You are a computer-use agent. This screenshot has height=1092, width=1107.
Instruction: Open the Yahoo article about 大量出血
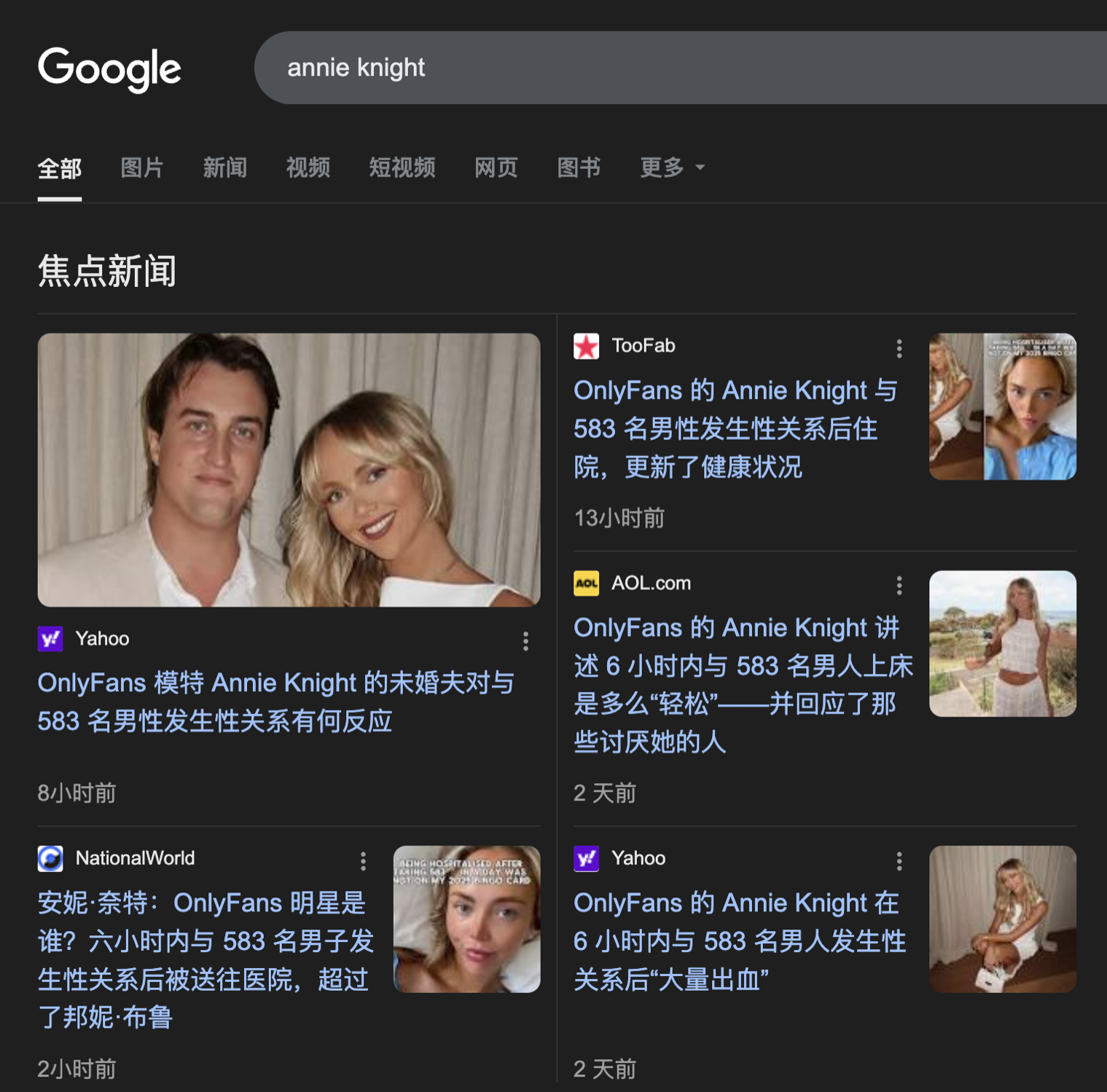pos(740,941)
